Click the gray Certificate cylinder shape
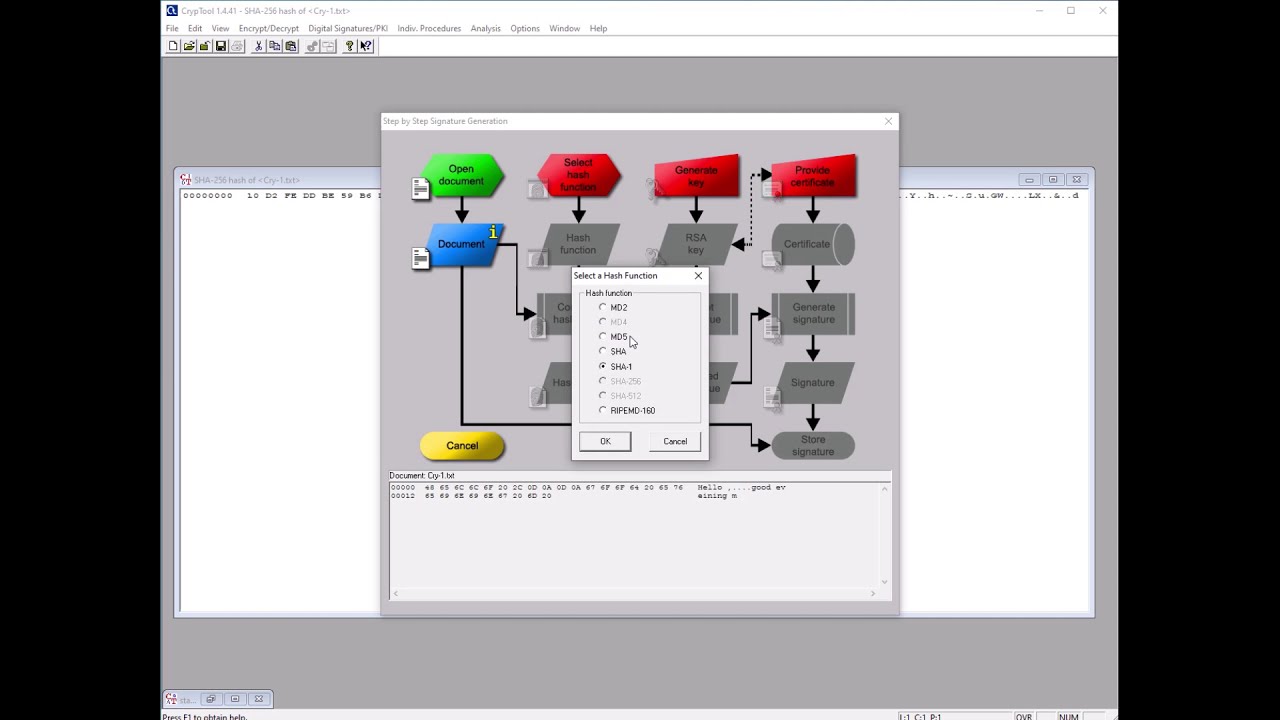Image resolution: width=1280 pixels, height=720 pixels. click(x=813, y=244)
